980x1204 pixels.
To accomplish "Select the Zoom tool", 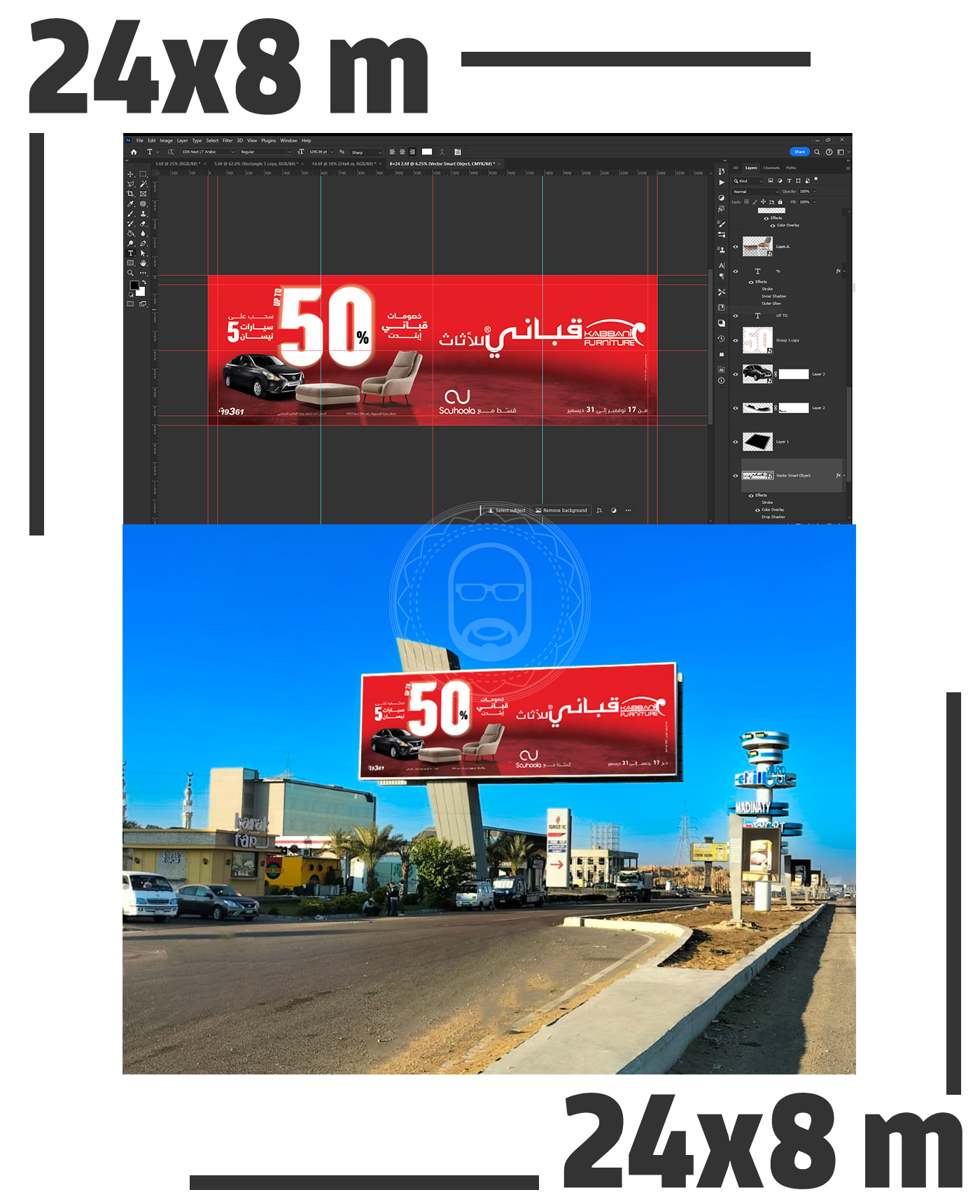I will pyautogui.click(x=130, y=273).
